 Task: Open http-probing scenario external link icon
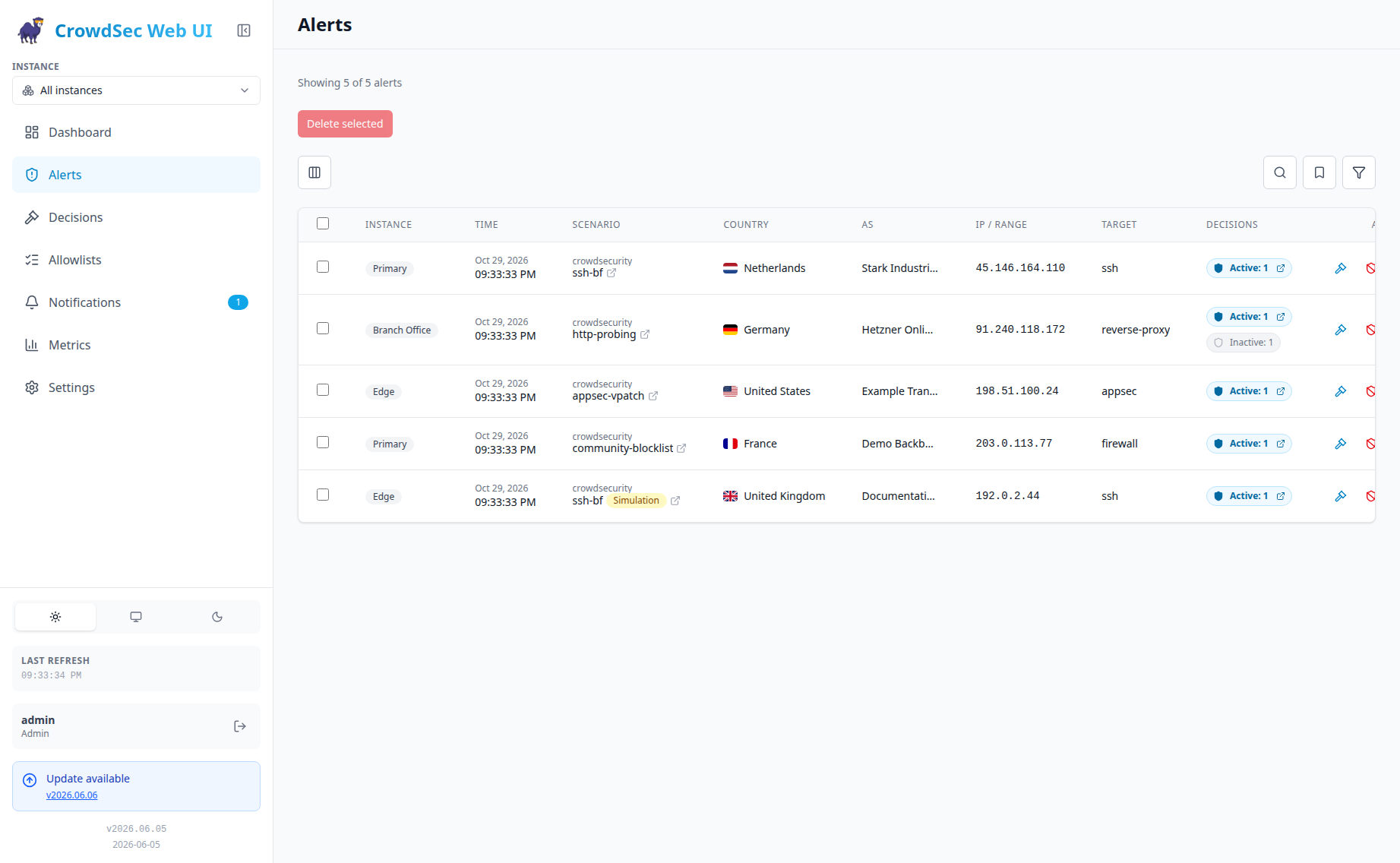(645, 334)
